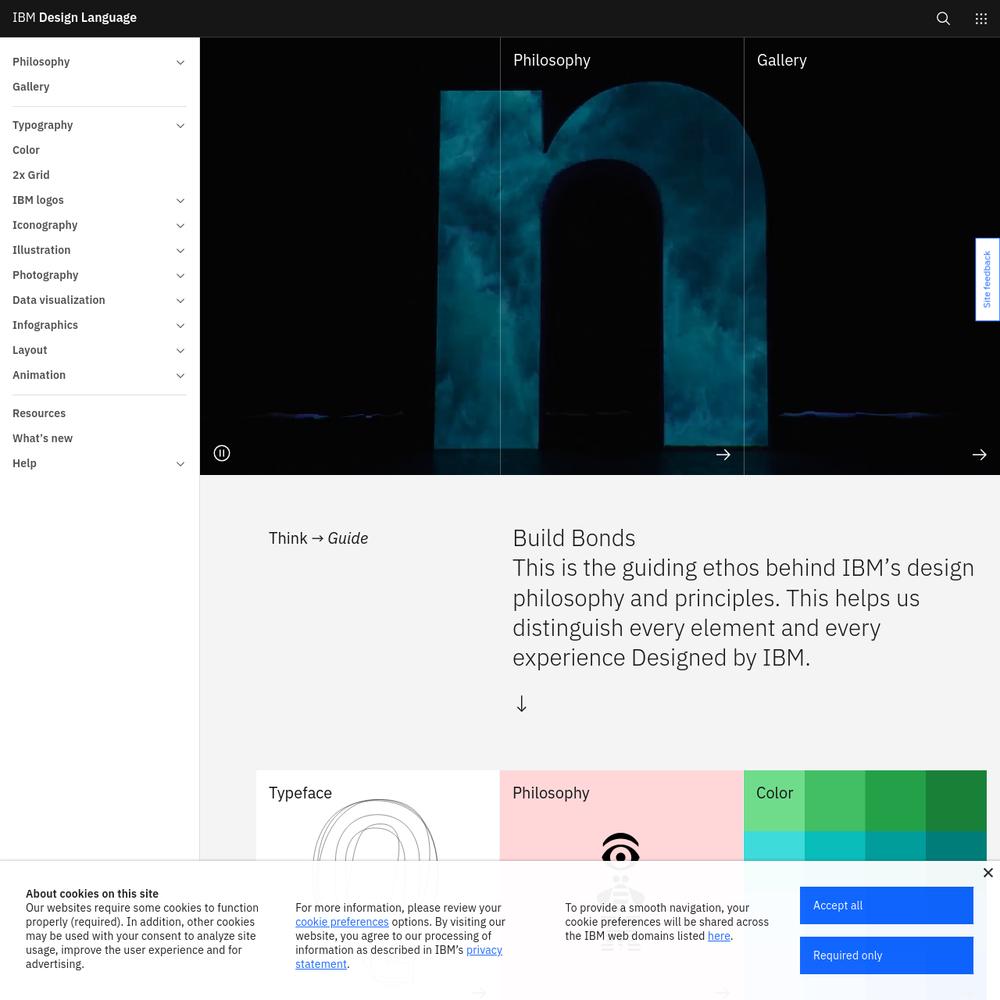The image size is (1000, 1000).
Task: Open the Gallery hero panel title
Action: tap(782, 60)
